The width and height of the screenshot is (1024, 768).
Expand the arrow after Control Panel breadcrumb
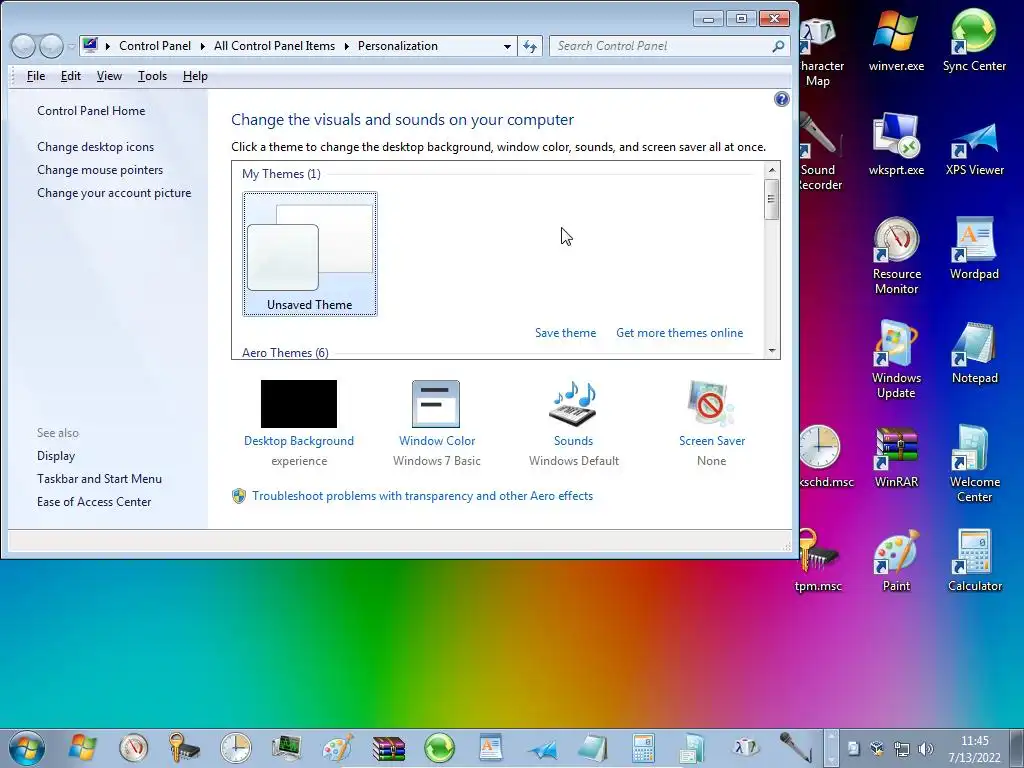coord(202,46)
